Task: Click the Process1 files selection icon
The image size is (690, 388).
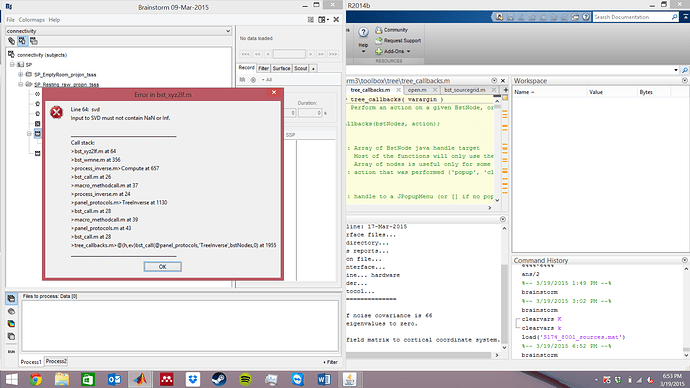Action: tap(11, 299)
